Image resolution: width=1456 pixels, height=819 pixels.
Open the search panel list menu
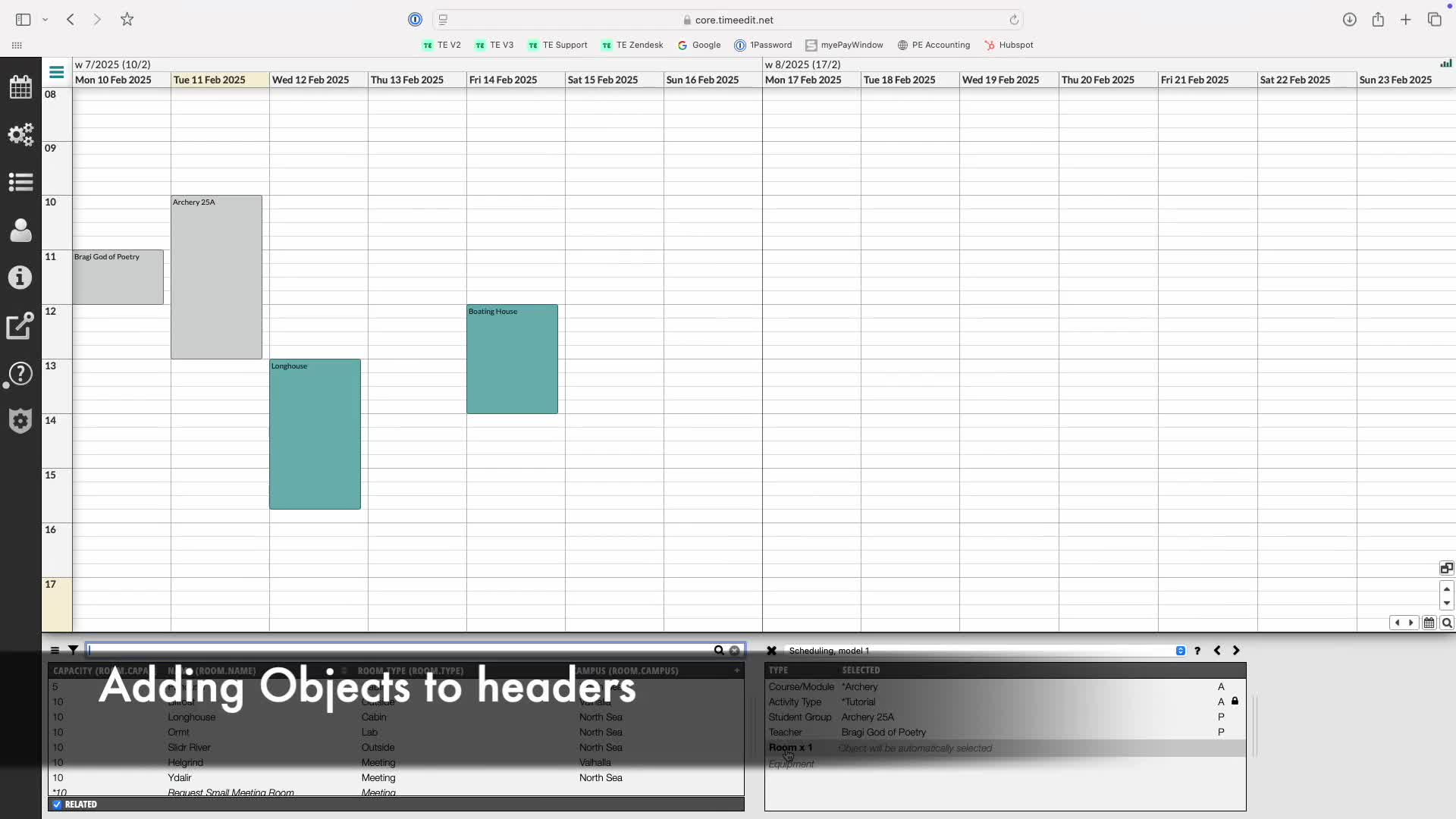[x=55, y=651]
